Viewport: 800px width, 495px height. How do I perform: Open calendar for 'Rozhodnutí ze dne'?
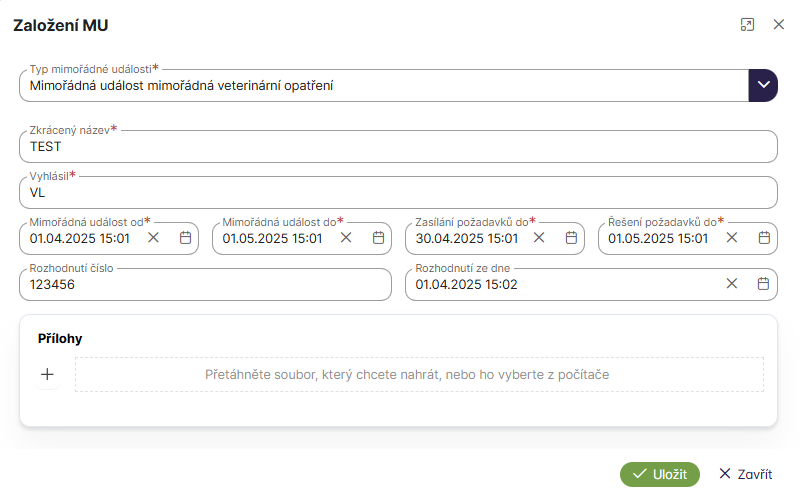[x=764, y=284]
